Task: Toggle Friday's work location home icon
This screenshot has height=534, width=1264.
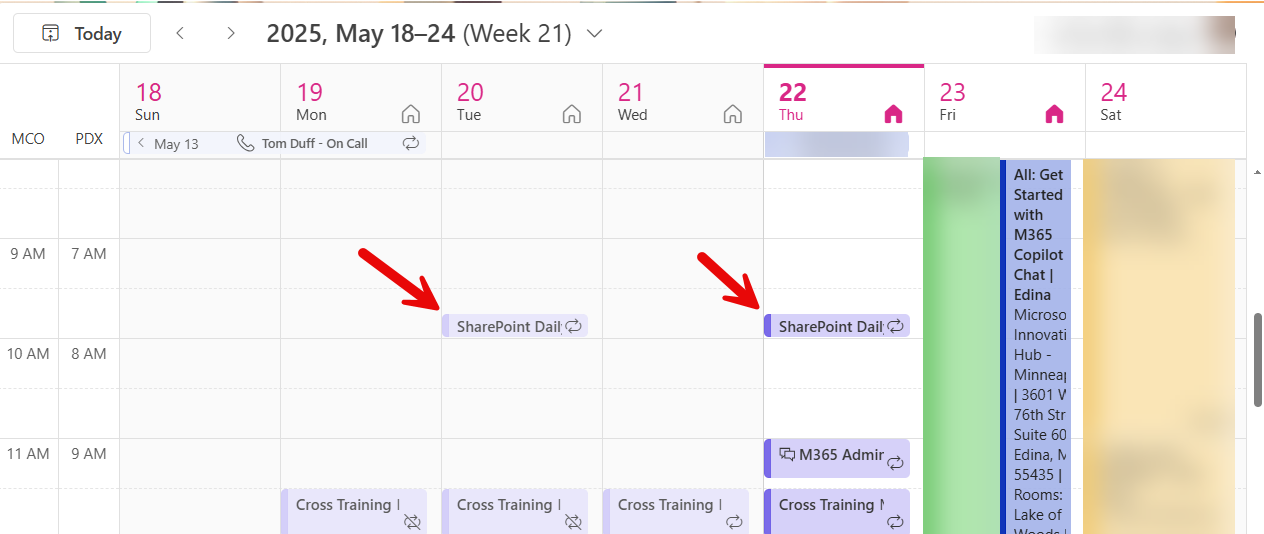Action: 1054,114
